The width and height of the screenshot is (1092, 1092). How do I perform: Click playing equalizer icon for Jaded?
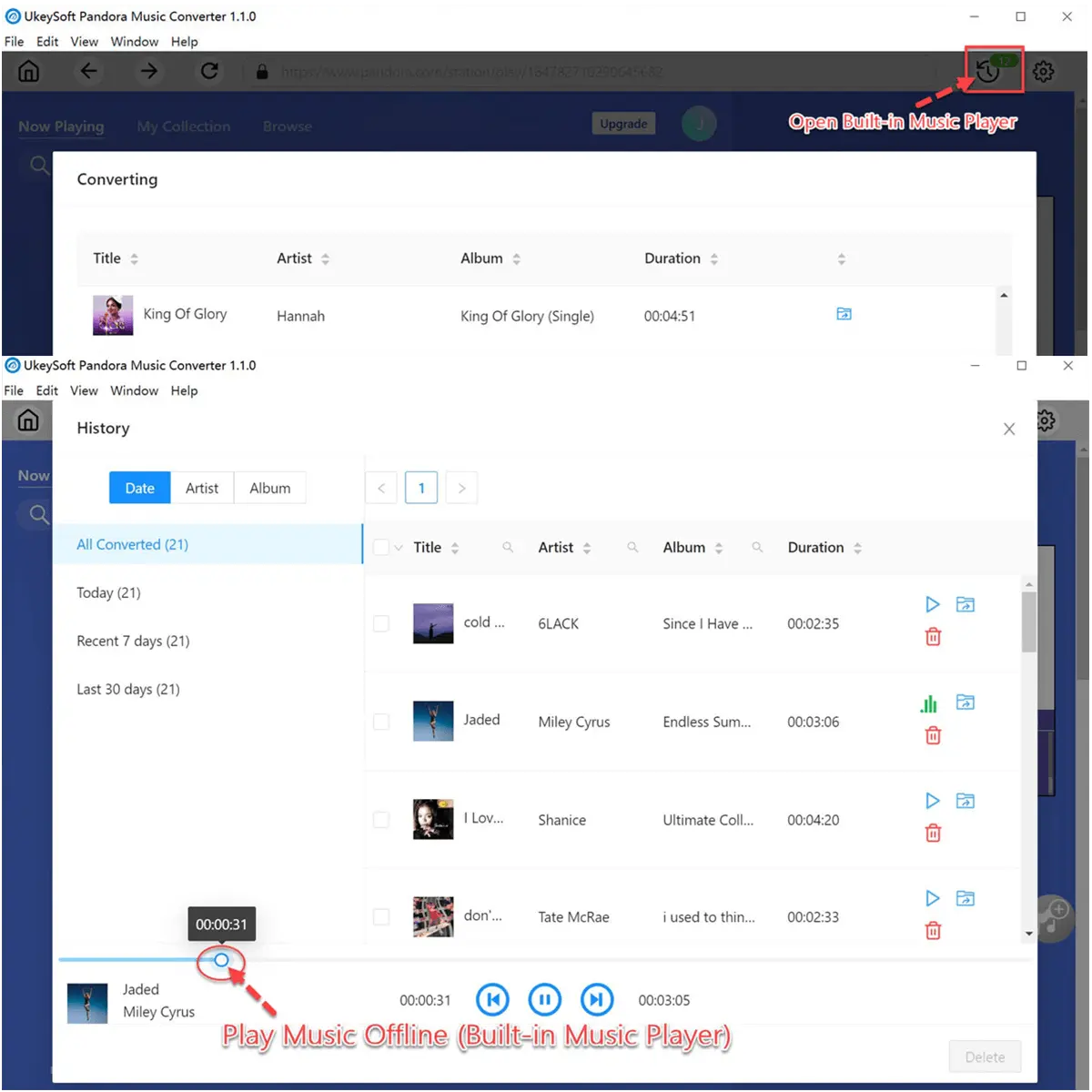(928, 703)
